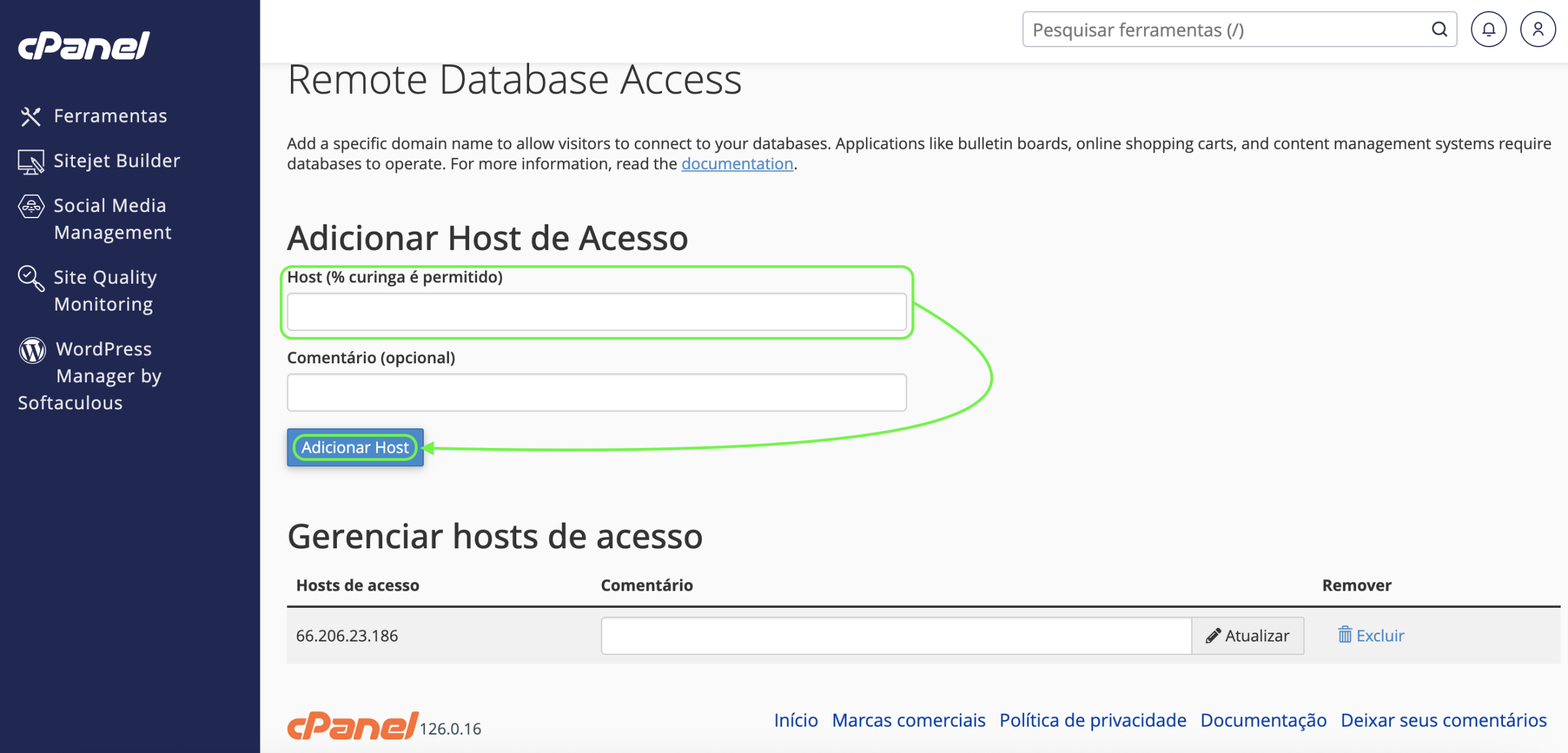Open Sitejet Builder icon
This screenshot has width=1568, height=753.
click(x=31, y=162)
